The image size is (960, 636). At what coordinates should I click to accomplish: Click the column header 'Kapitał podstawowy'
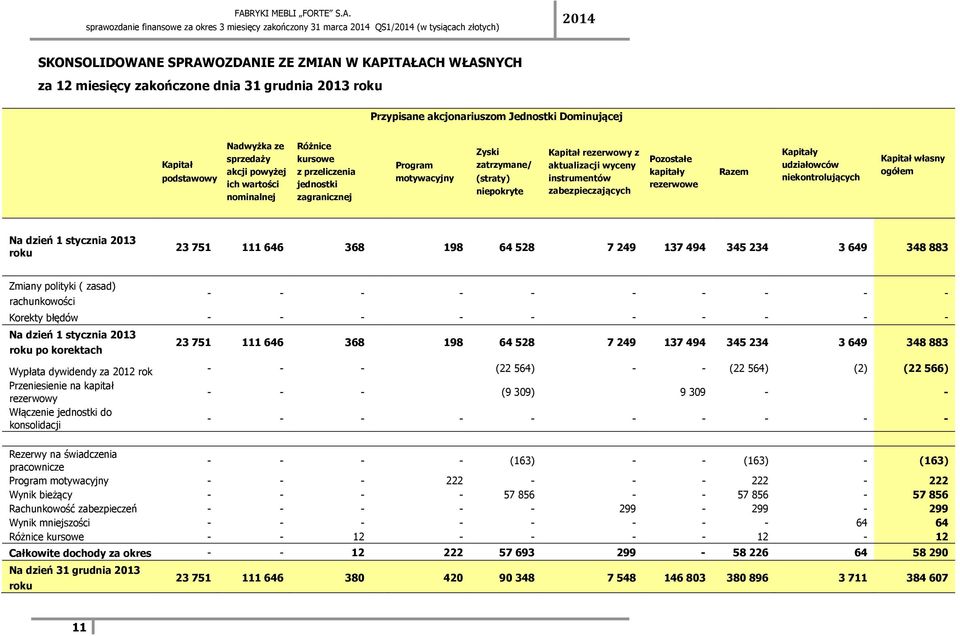(x=189, y=171)
